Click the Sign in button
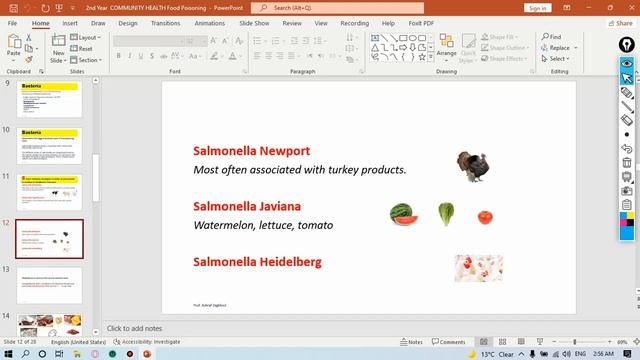The image size is (640, 360). pyautogui.click(x=538, y=8)
